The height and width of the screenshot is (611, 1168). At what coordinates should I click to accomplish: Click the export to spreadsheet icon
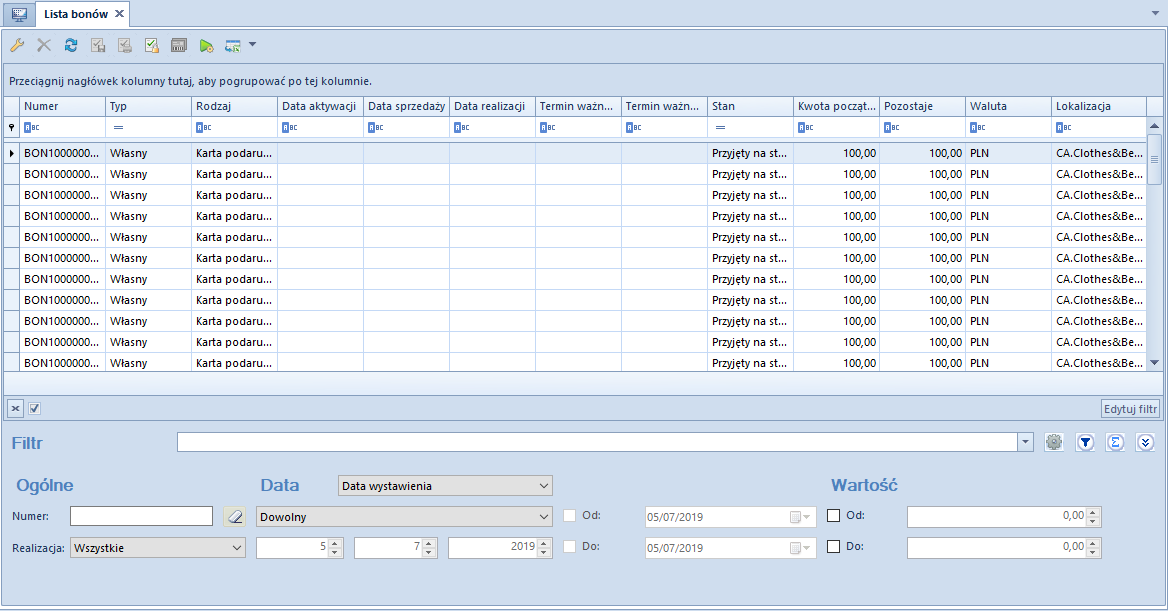233,45
